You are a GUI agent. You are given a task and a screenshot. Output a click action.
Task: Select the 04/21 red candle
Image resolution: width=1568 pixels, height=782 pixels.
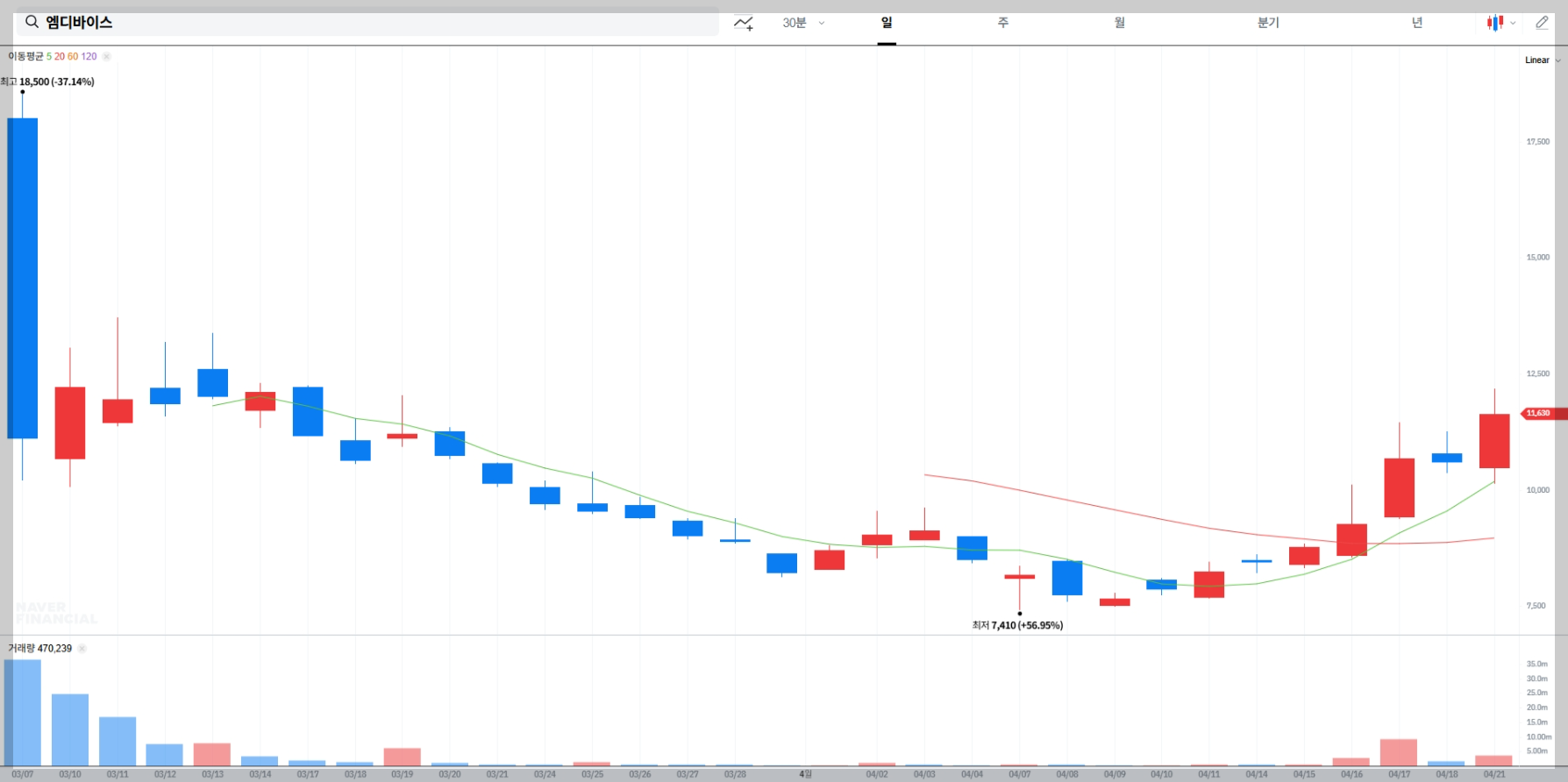point(1494,441)
